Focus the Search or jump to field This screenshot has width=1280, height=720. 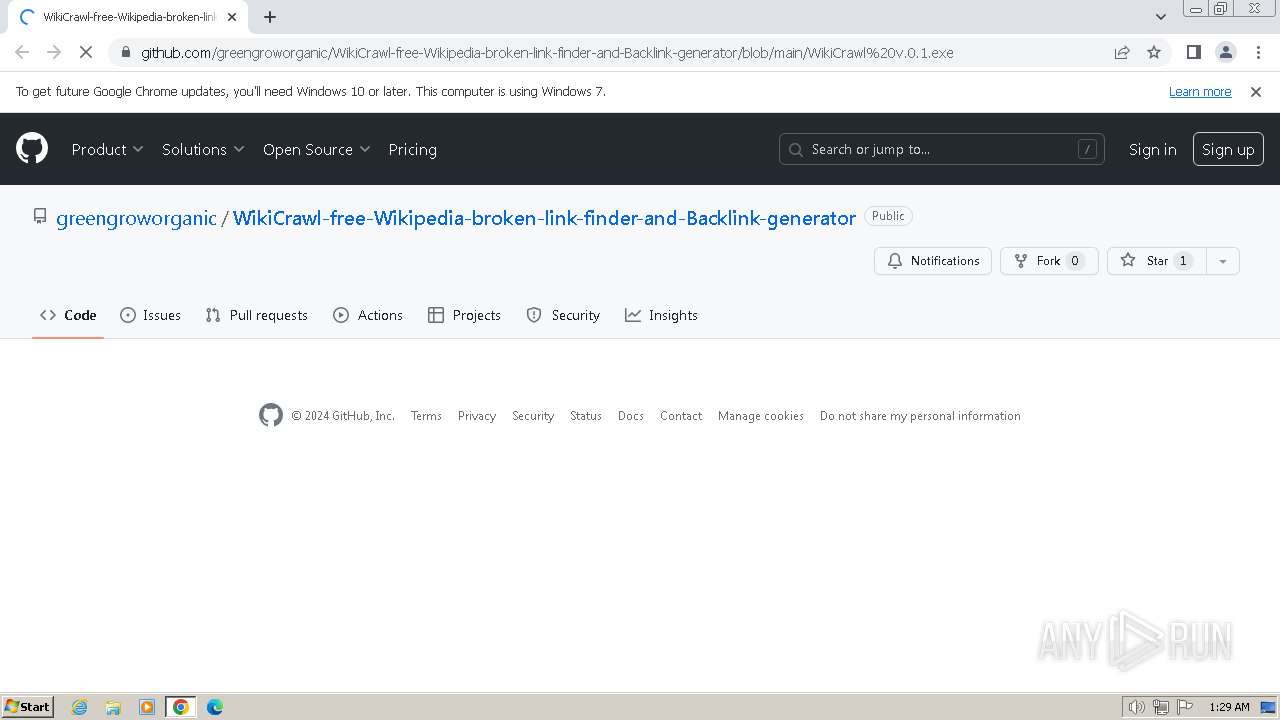click(x=941, y=149)
